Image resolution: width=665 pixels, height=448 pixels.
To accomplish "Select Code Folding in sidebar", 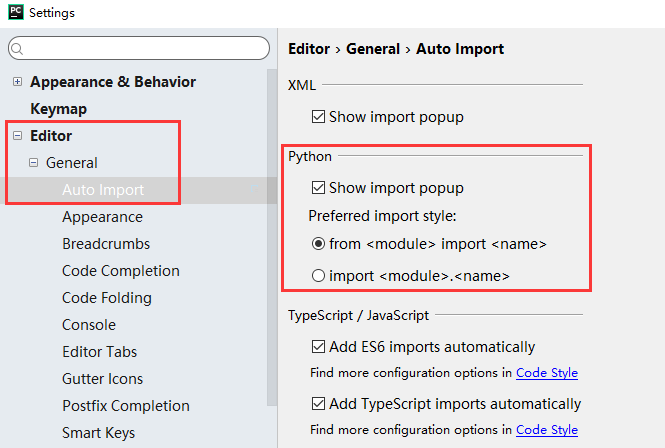I will 106,298.
